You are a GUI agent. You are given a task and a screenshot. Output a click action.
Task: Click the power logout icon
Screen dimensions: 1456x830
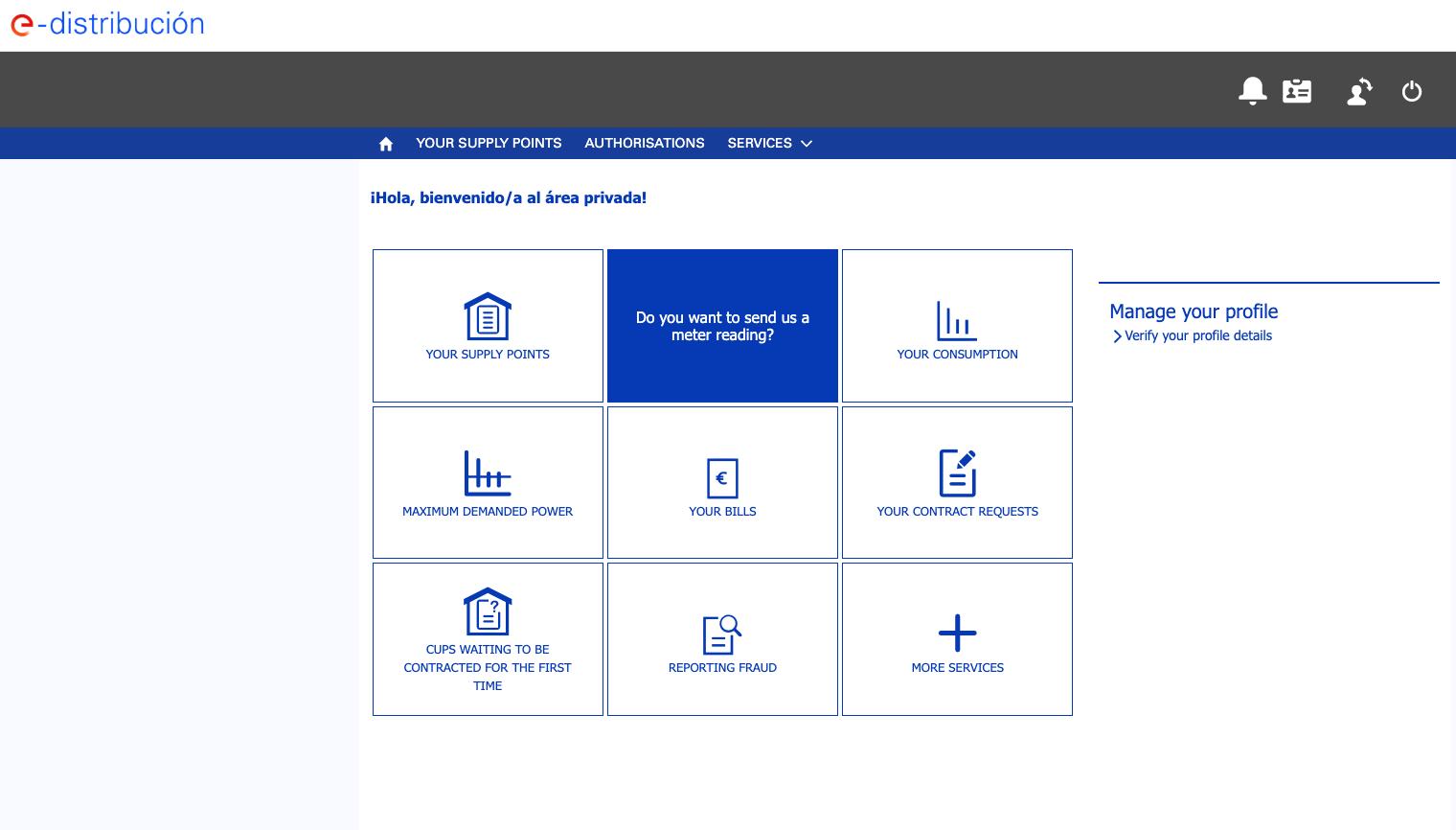(1412, 91)
